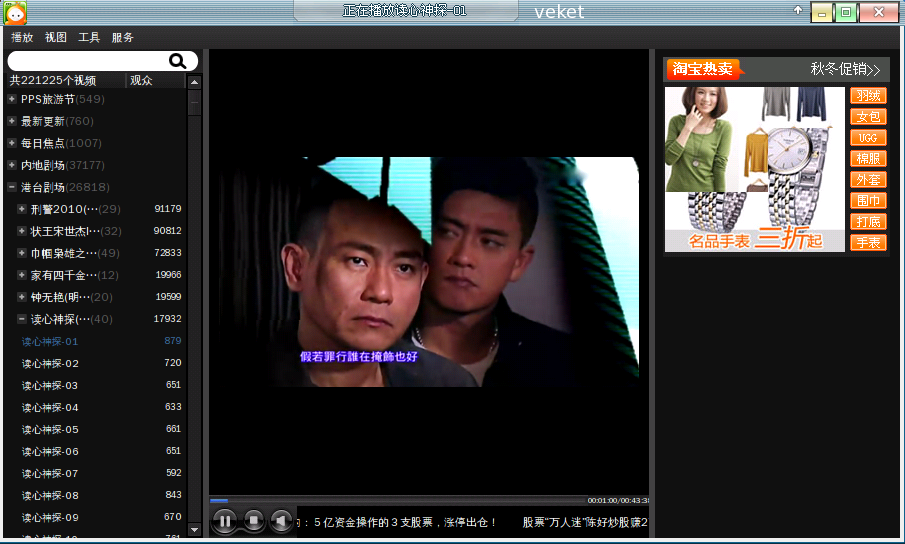Expand the 每日焦点 category
The width and height of the screenshot is (905, 544).
[x=12, y=142]
